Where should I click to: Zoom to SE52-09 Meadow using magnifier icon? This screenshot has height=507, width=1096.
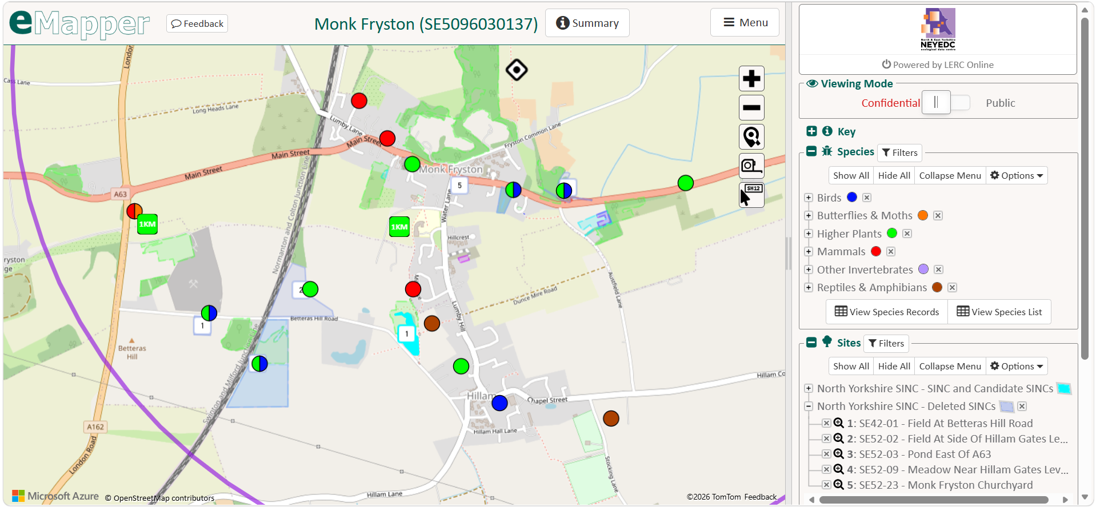coord(839,469)
